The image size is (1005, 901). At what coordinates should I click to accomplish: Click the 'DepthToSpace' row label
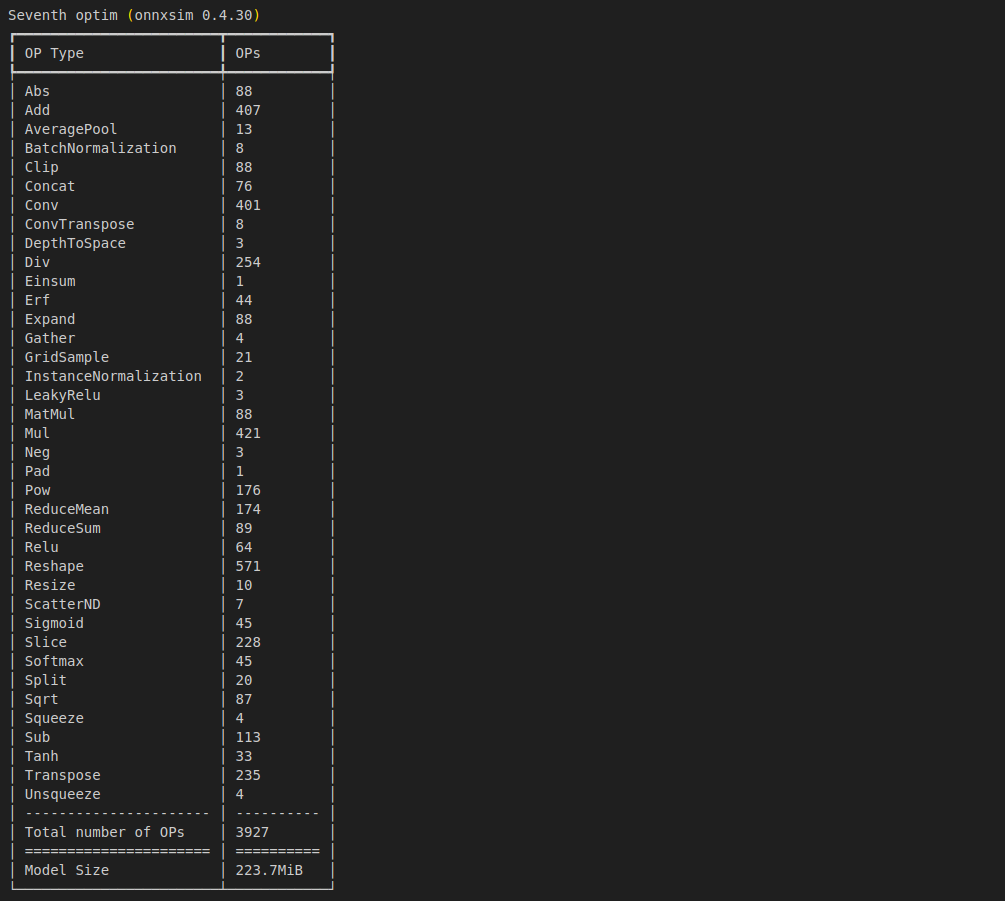point(75,244)
